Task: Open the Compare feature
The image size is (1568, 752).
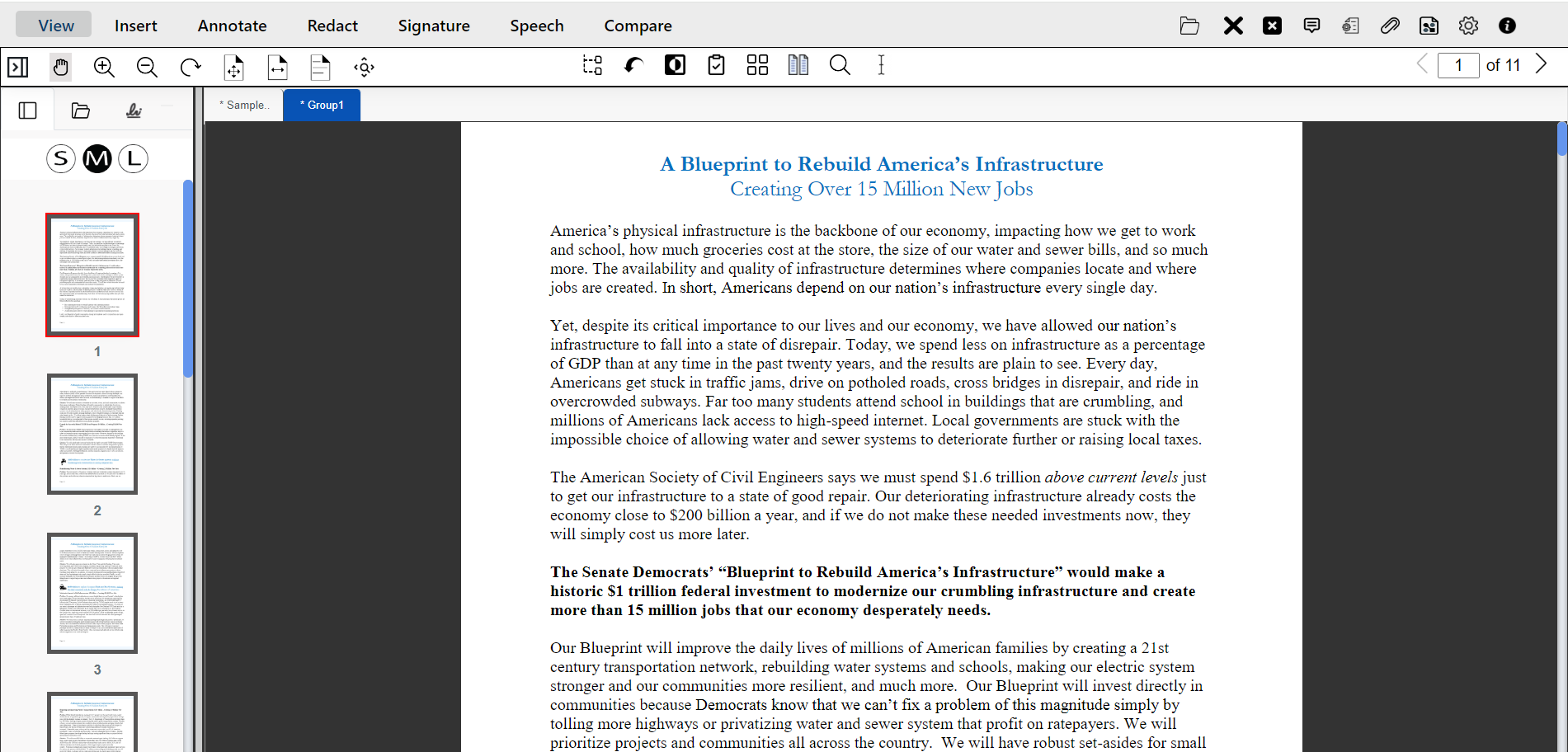Action: [638, 26]
